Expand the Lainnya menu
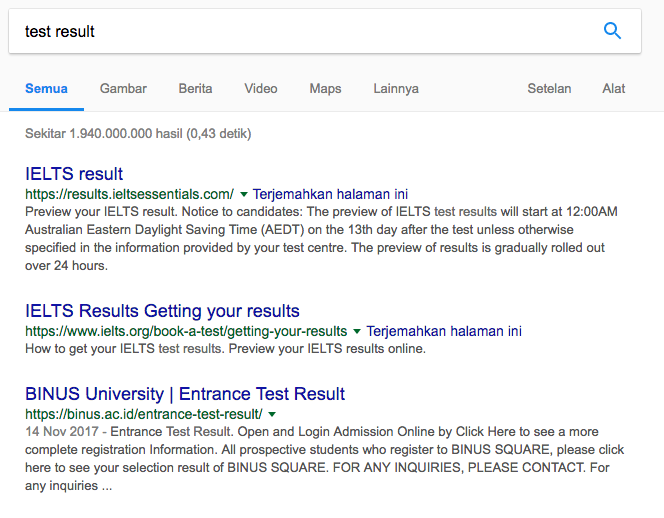The image size is (664, 518). coord(396,89)
